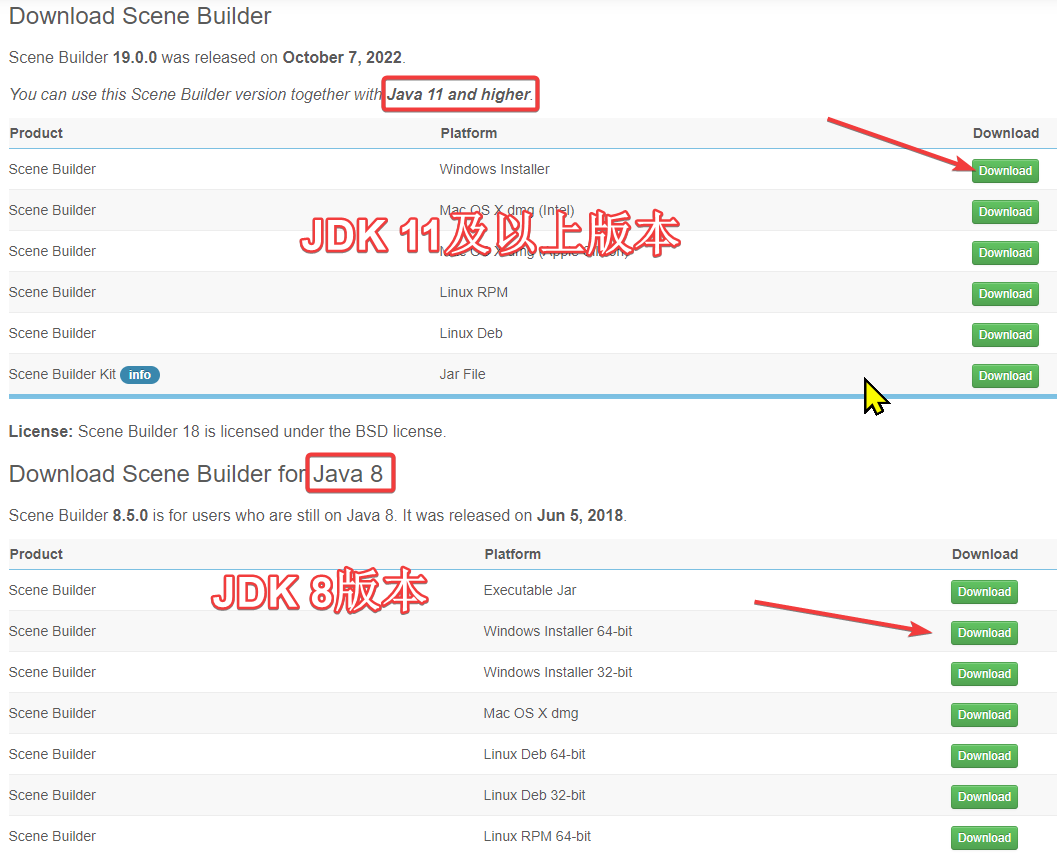
Task: Download the Linux RPM 64-bit for Java 8
Action: [x=983, y=837]
